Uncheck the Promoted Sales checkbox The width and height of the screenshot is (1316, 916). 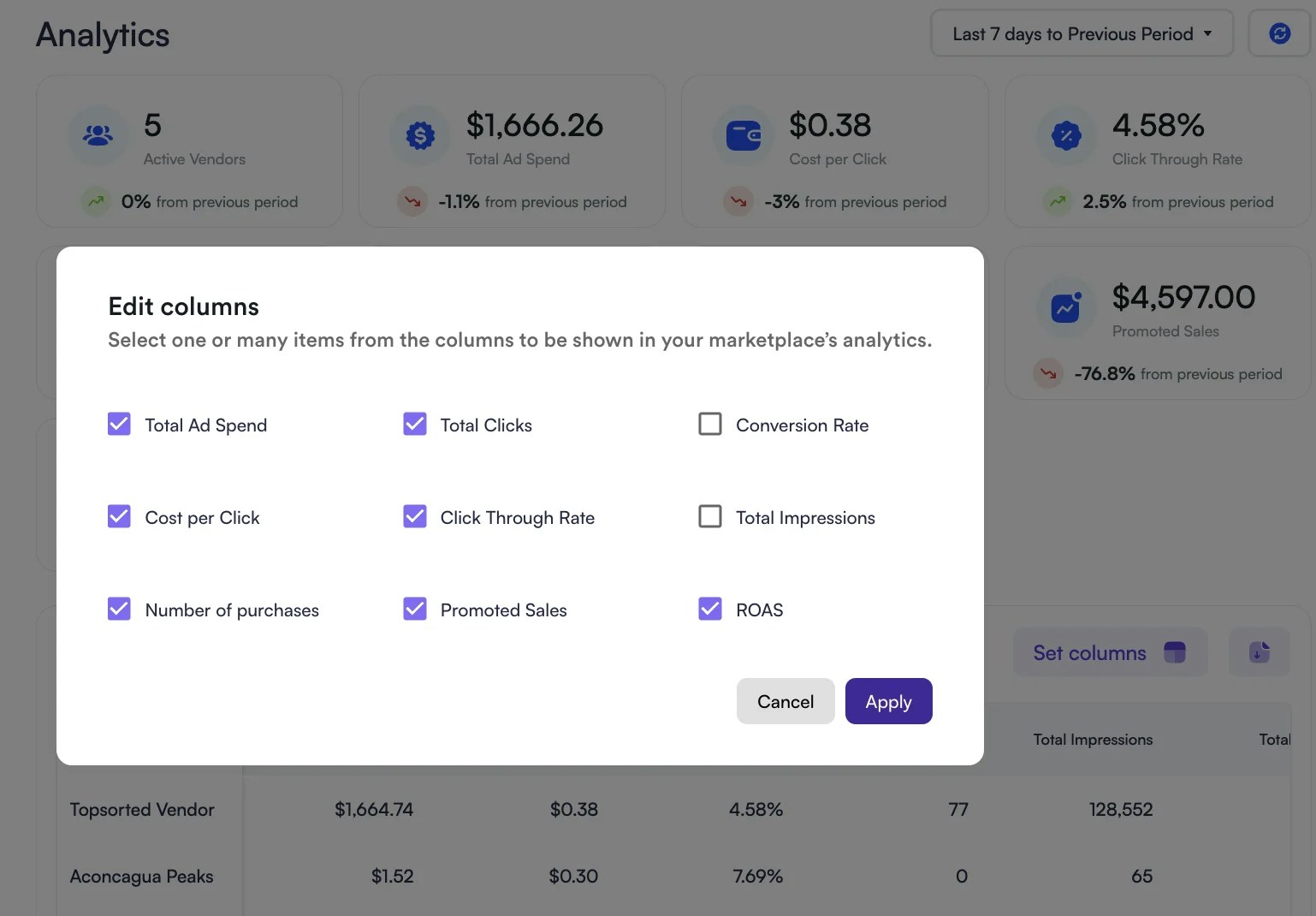tap(415, 609)
